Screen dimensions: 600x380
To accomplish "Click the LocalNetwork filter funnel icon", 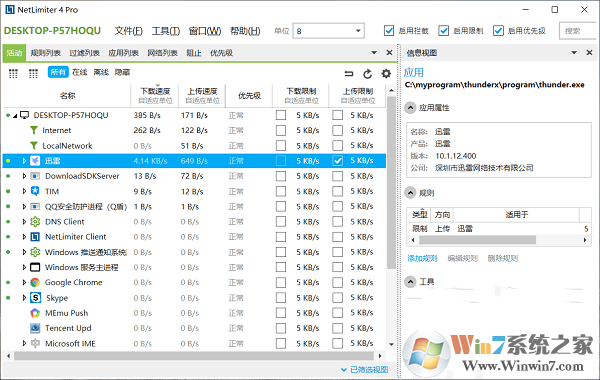I will pyautogui.click(x=34, y=146).
